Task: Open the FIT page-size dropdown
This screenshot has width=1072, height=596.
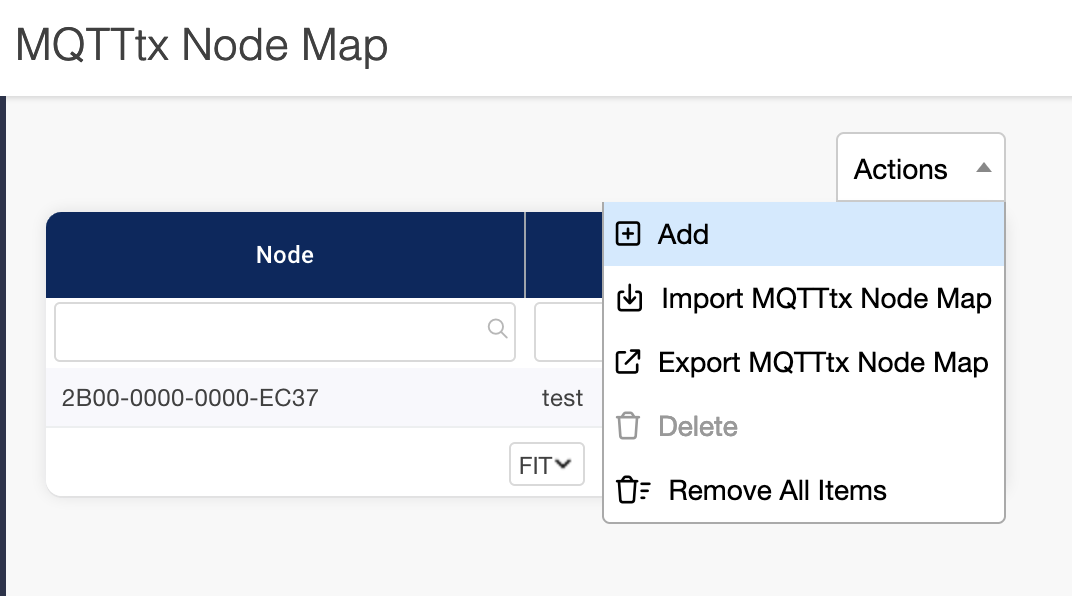Action: pyautogui.click(x=546, y=465)
